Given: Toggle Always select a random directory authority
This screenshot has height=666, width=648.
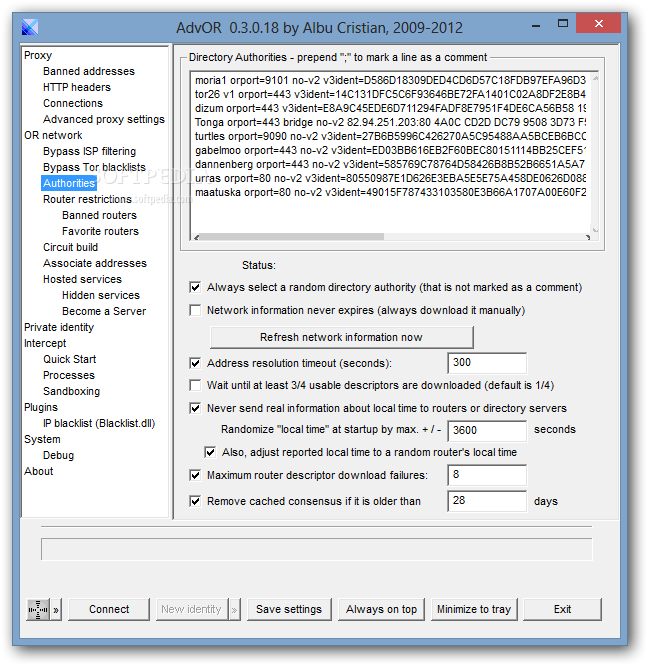Looking at the screenshot, I should coord(195,288).
